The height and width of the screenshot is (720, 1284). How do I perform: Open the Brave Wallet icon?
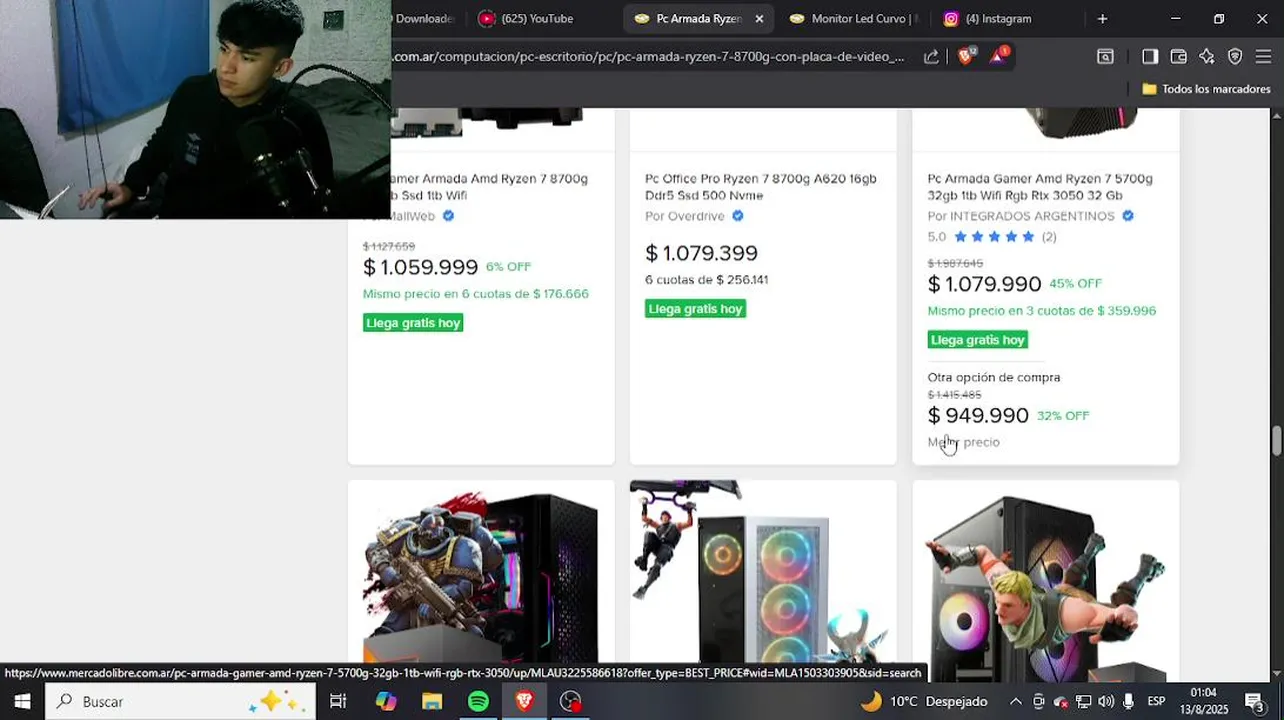tap(1178, 57)
